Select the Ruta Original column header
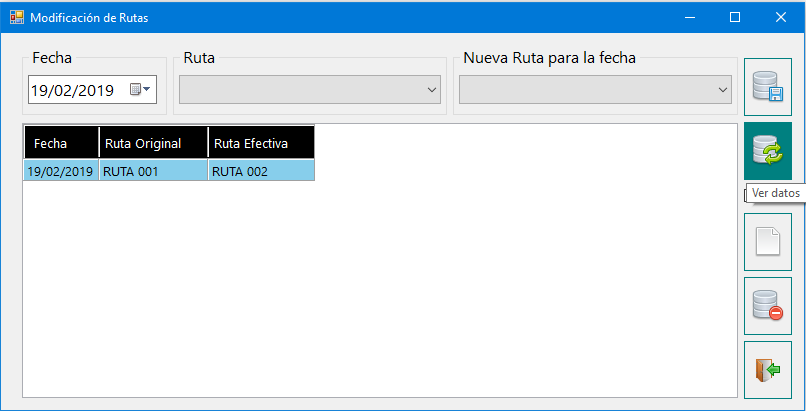The width and height of the screenshot is (806, 411). click(154, 143)
